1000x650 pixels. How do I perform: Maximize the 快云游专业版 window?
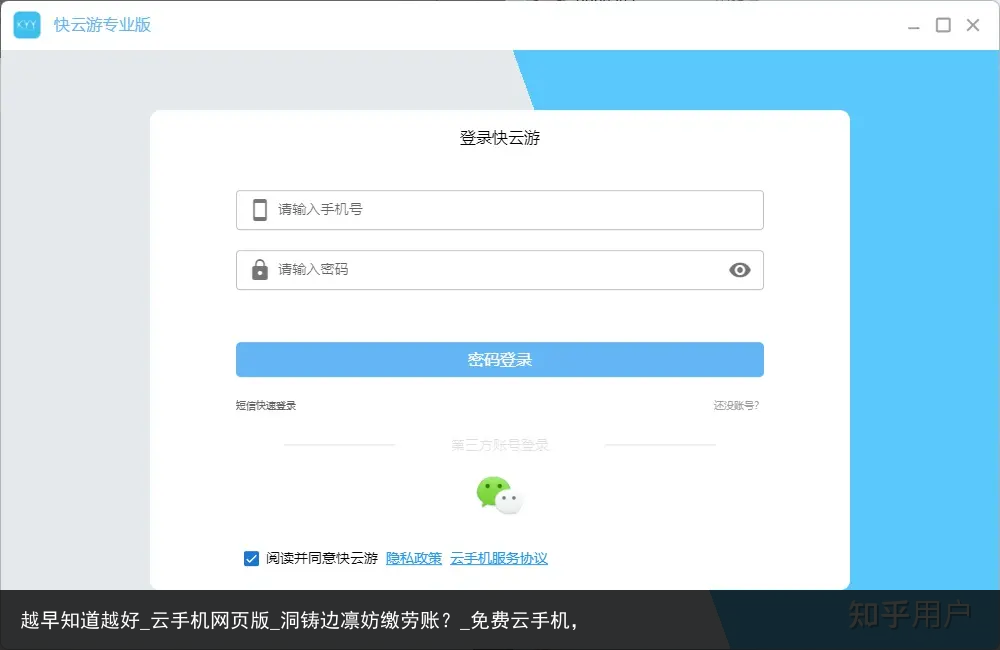(x=943, y=25)
